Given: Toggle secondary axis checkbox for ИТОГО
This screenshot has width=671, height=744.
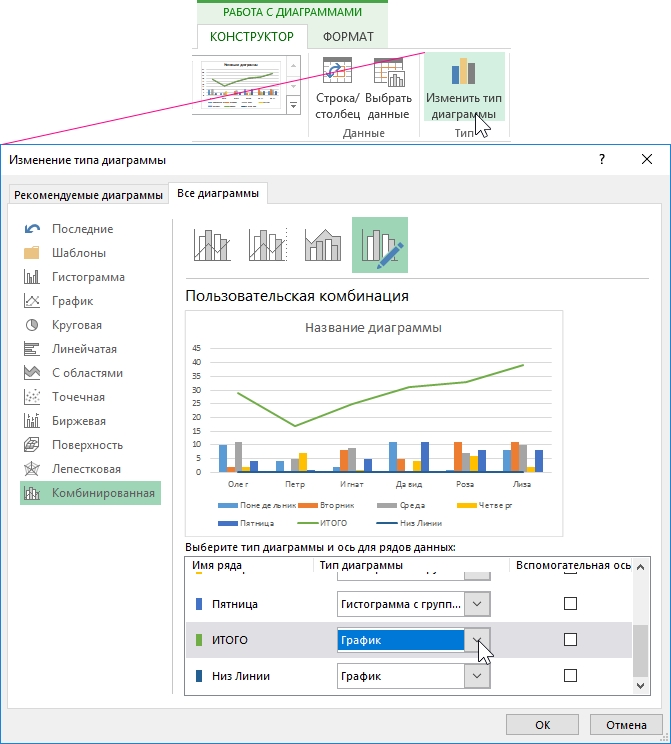Looking at the screenshot, I should 571,640.
